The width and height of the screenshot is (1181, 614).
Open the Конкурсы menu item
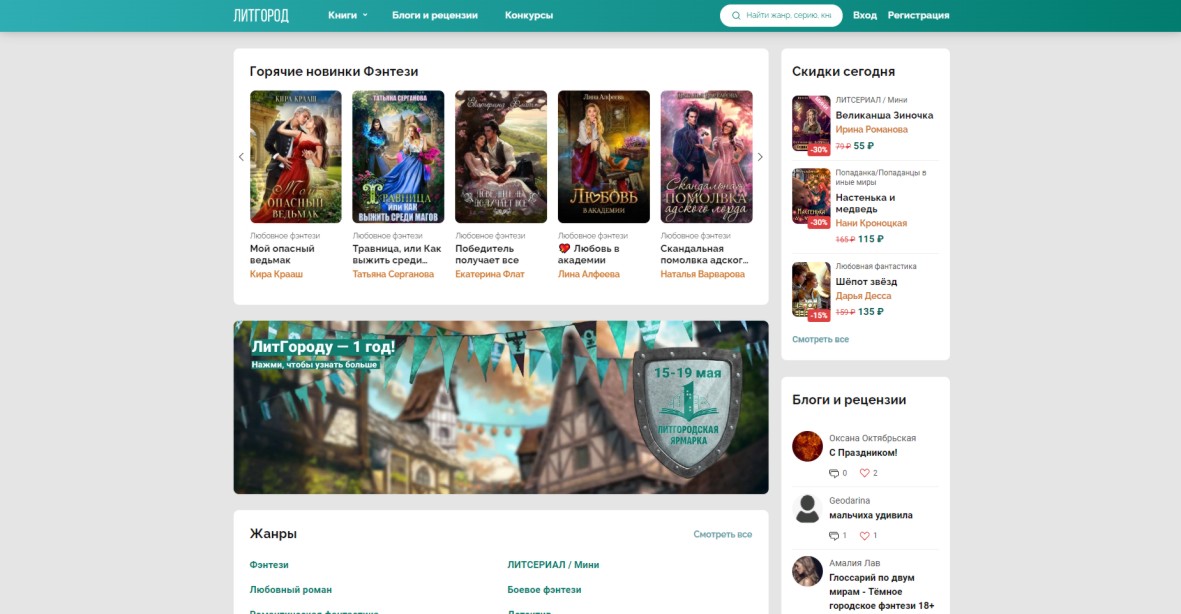pyautogui.click(x=529, y=15)
